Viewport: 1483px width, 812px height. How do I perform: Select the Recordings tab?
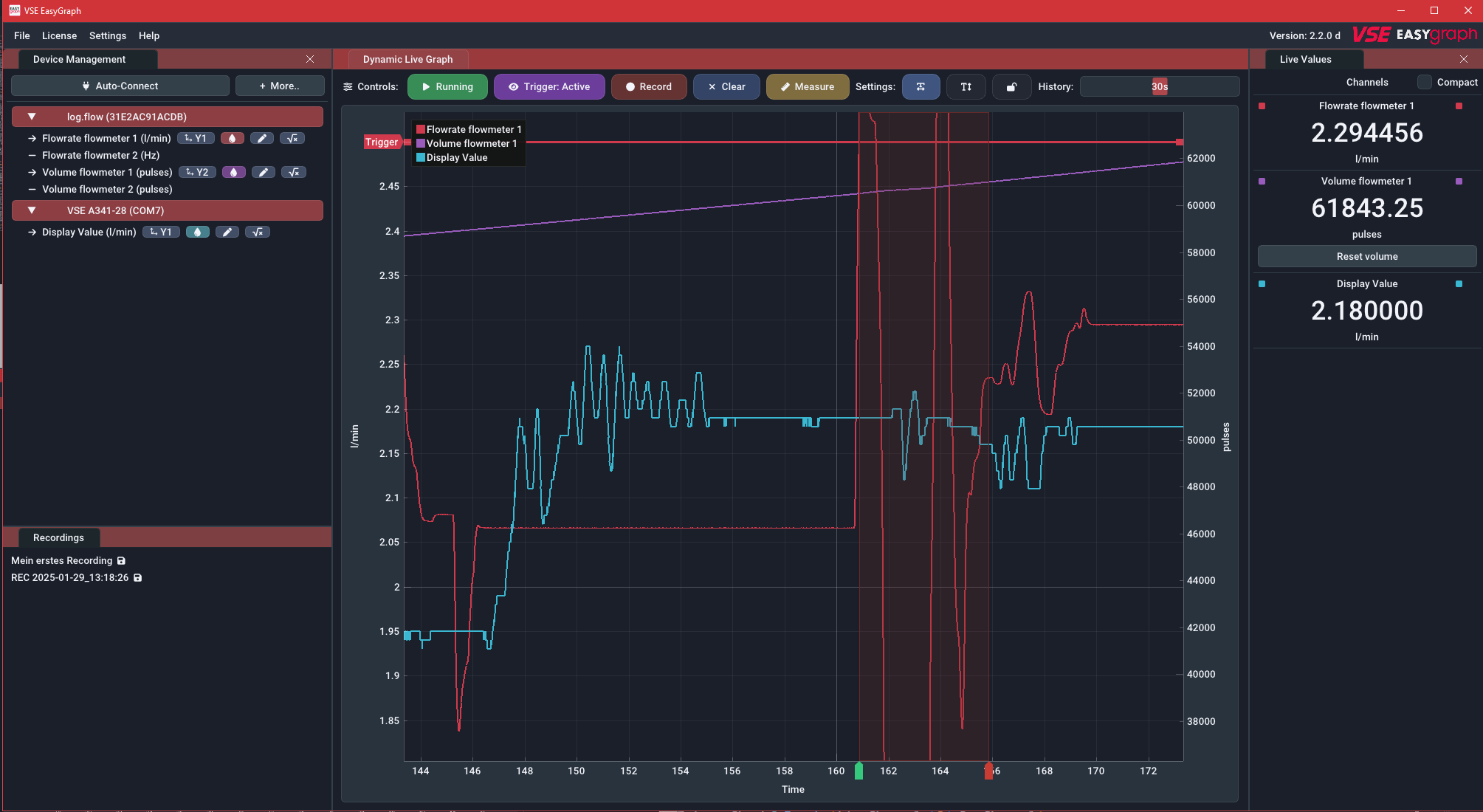[58, 537]
